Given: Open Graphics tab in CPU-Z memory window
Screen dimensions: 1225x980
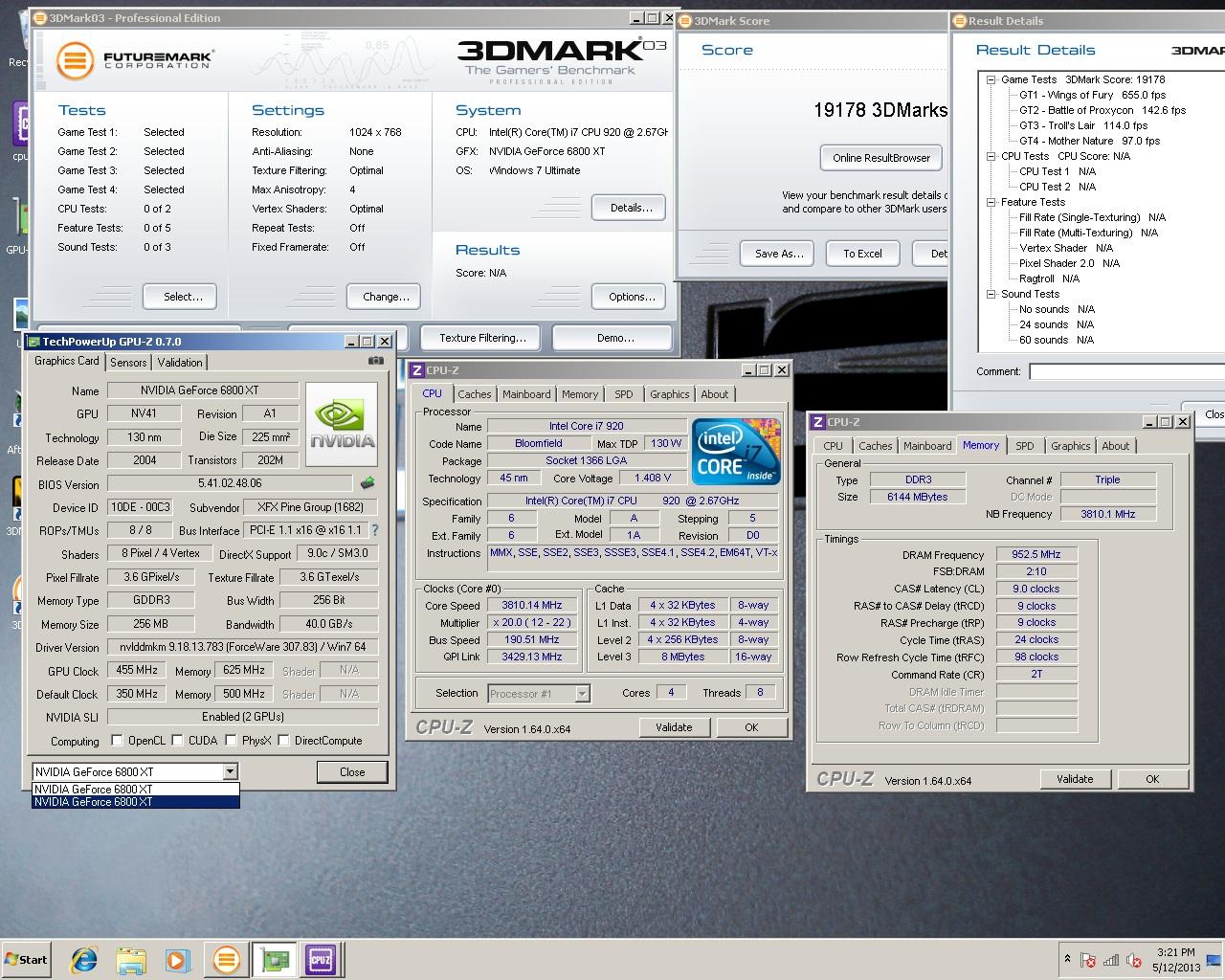Looking at the screenshot, I should (x=1070, y=446).
